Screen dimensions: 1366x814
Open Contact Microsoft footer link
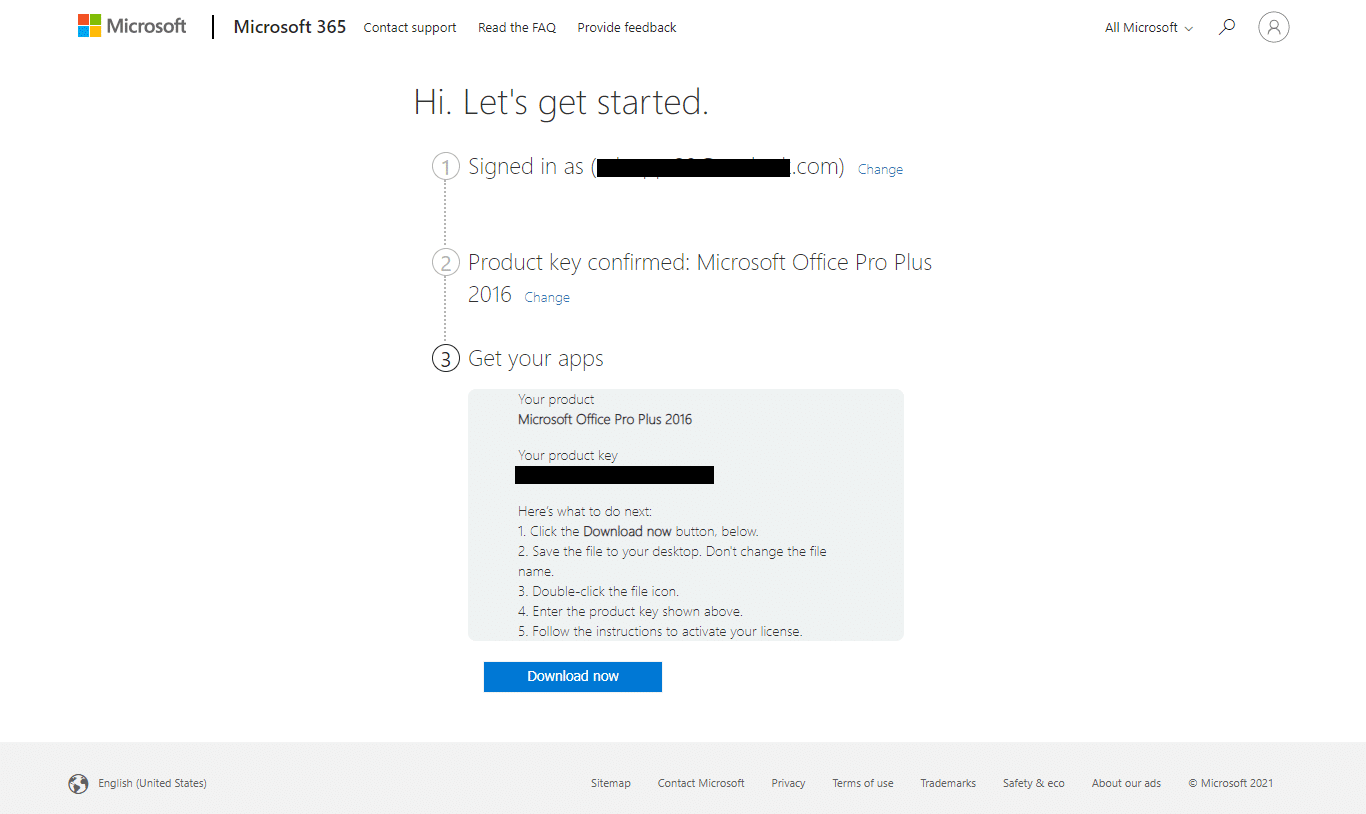(701, 784)
